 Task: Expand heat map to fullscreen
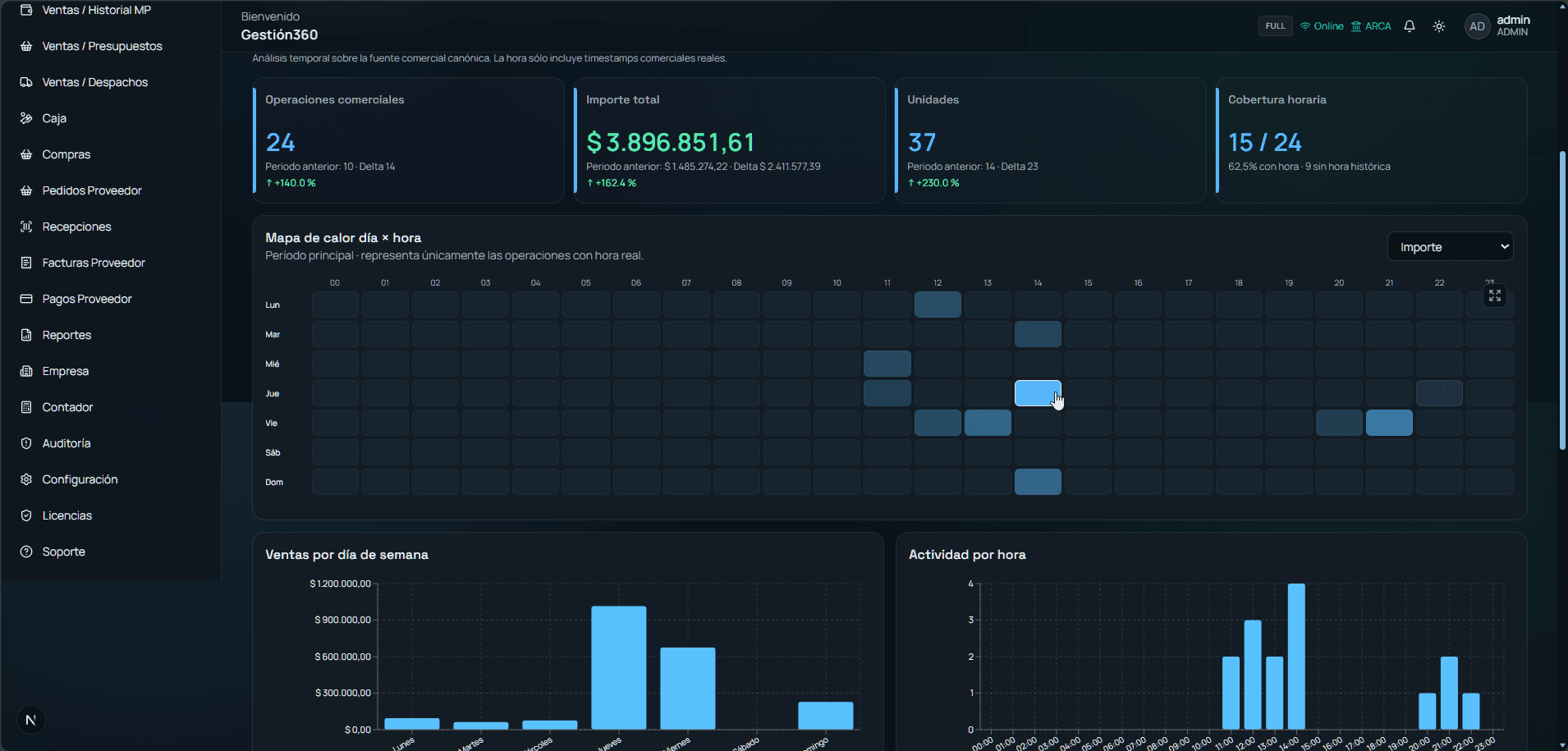pyautogui.click(x=1495, y=295)
